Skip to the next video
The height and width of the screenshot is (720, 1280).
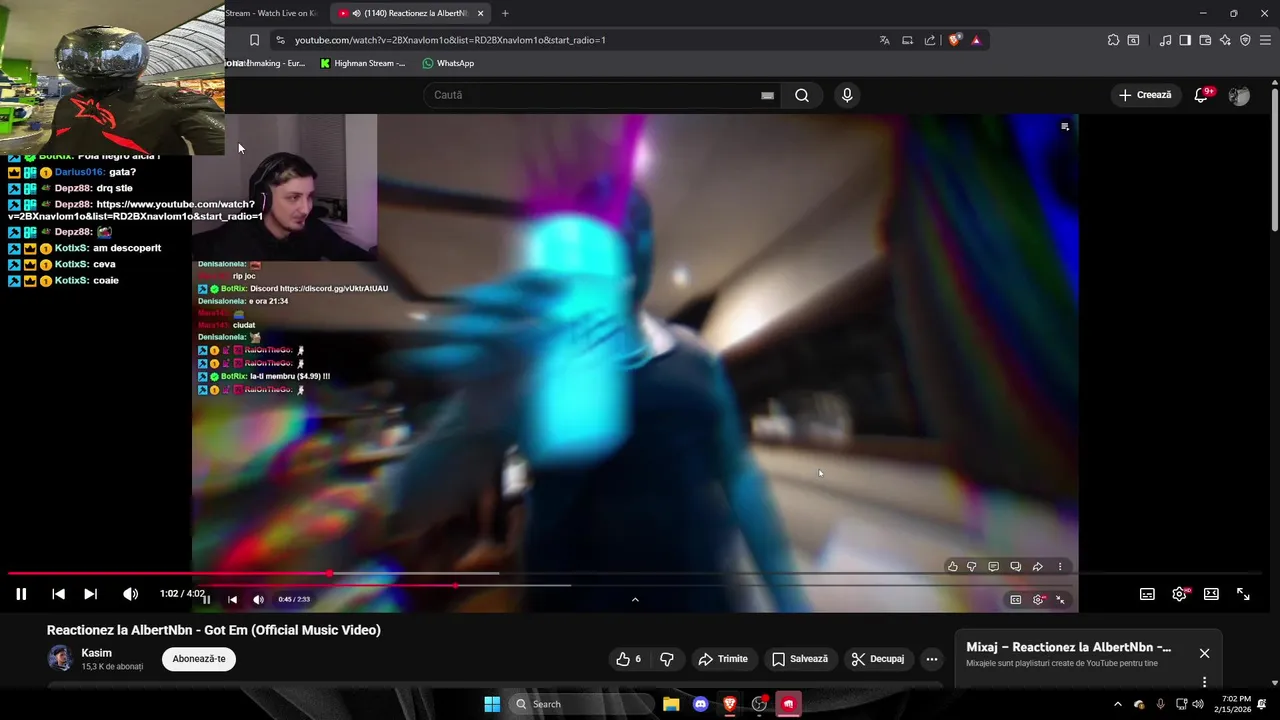(x=90, y=594)
